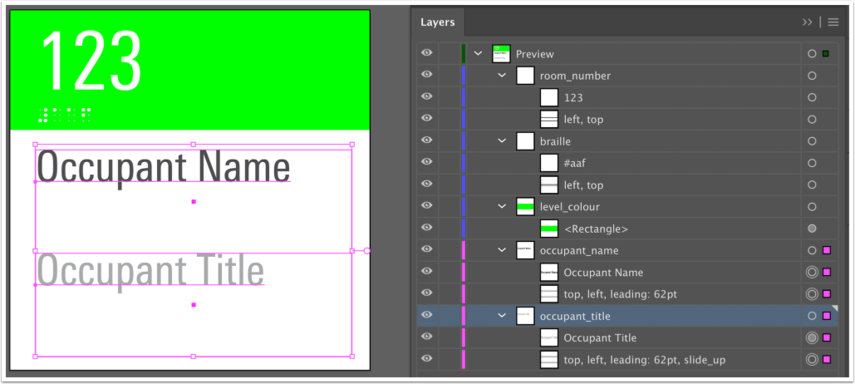Click target circle for braille layer
Image resolution: width=855 pixels, height=384 pixels.
812,141
